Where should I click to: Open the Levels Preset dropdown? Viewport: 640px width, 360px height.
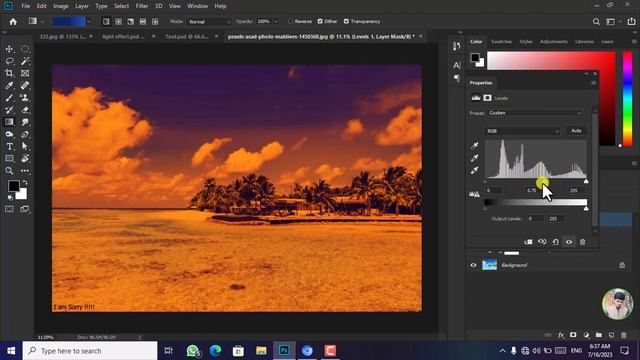535,113
